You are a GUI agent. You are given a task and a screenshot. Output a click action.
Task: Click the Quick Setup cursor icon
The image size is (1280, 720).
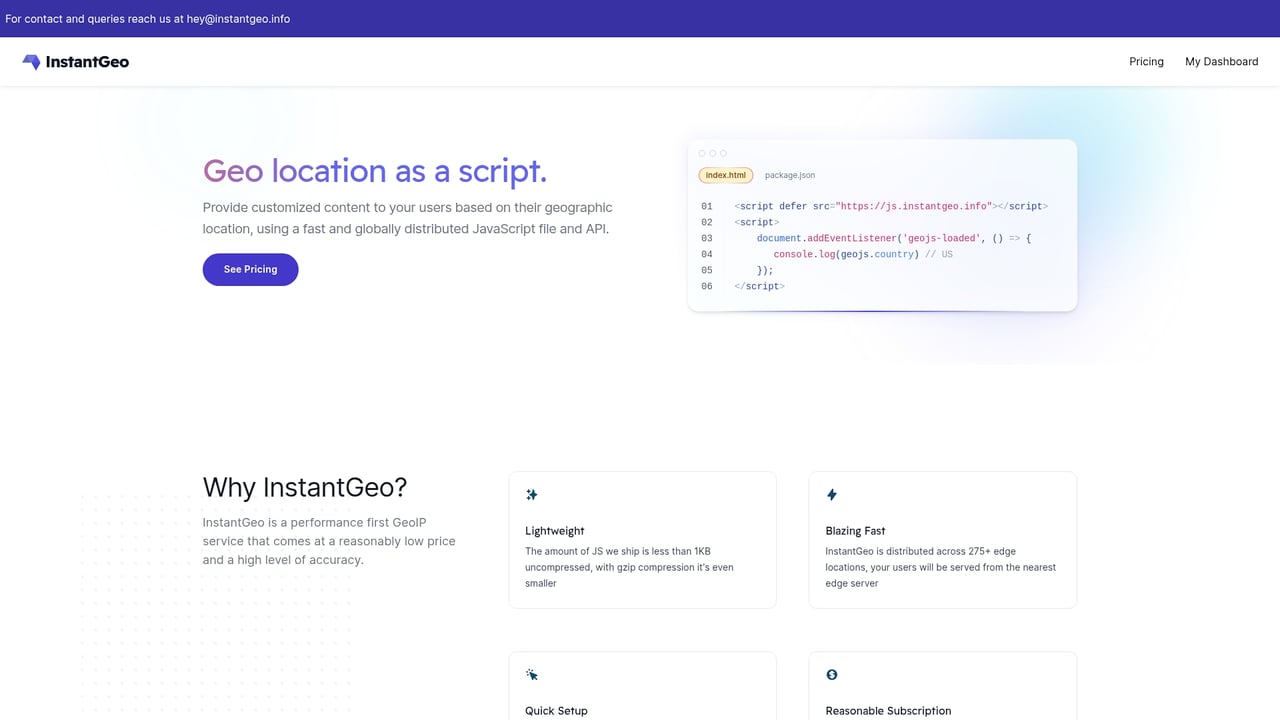pos(531,674)
